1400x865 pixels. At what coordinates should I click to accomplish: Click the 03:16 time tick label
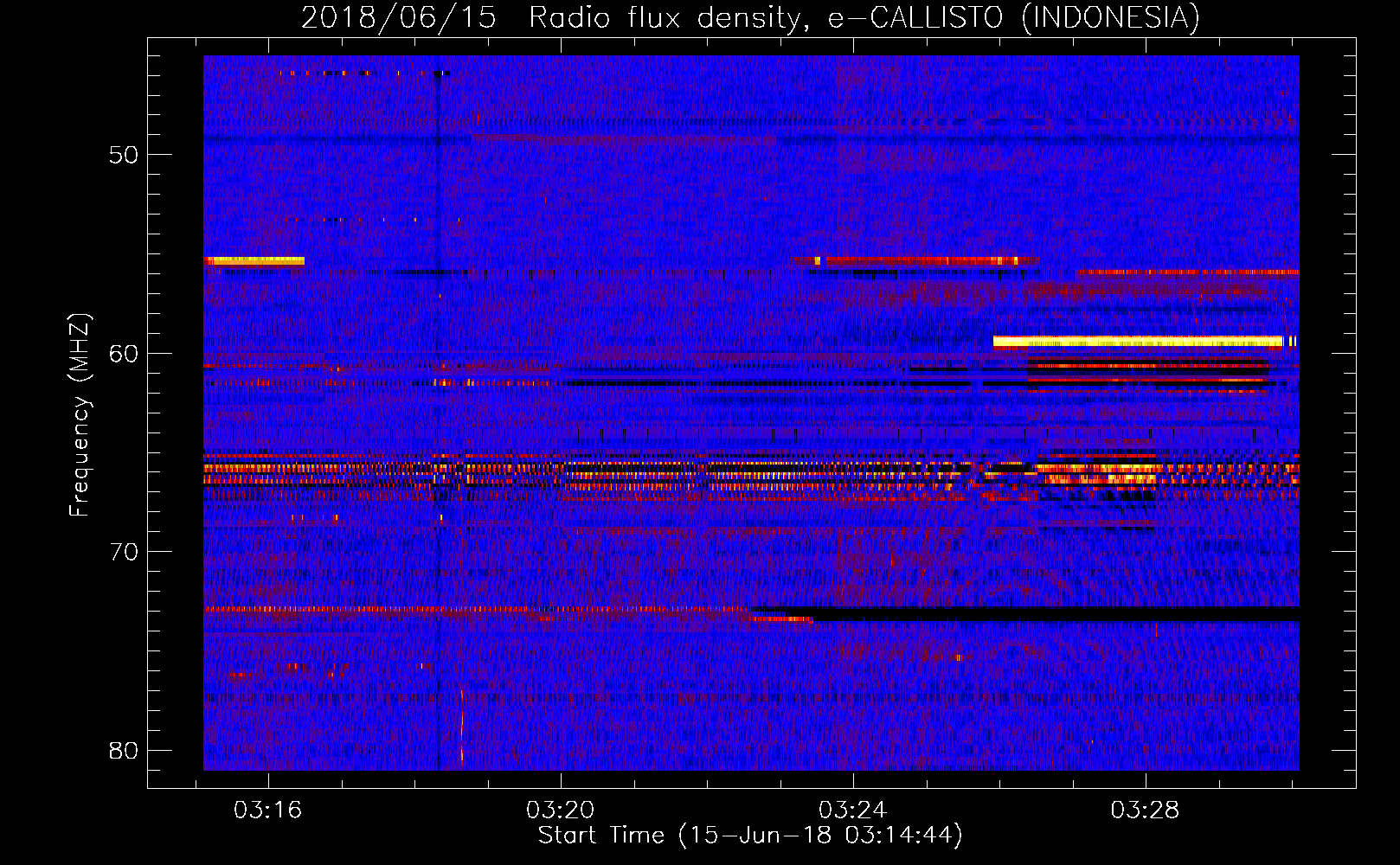click(x=268, y=810)
